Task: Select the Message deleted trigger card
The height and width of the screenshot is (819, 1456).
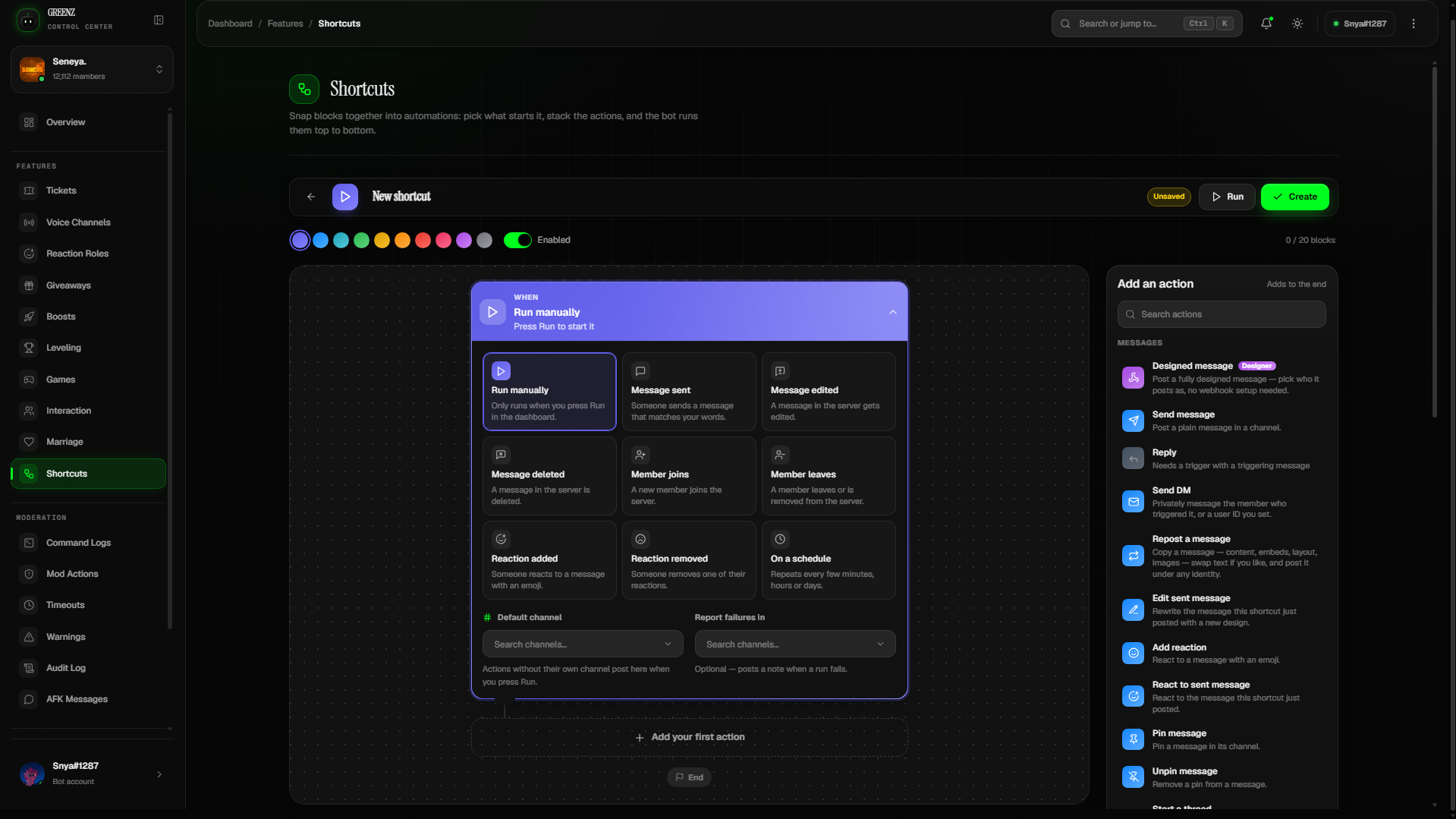Action: tap(549, 476)
